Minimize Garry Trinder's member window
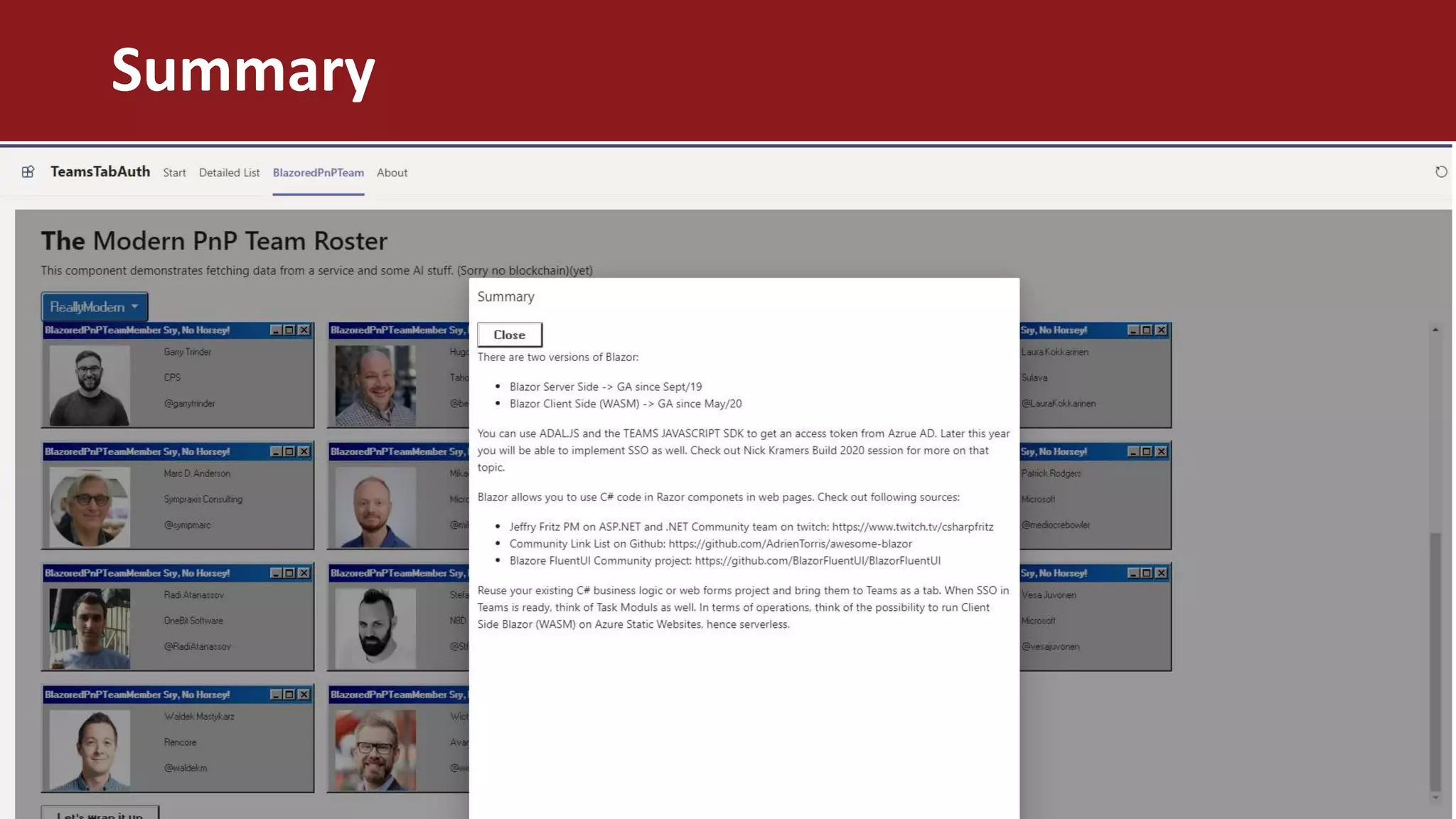 276,330
